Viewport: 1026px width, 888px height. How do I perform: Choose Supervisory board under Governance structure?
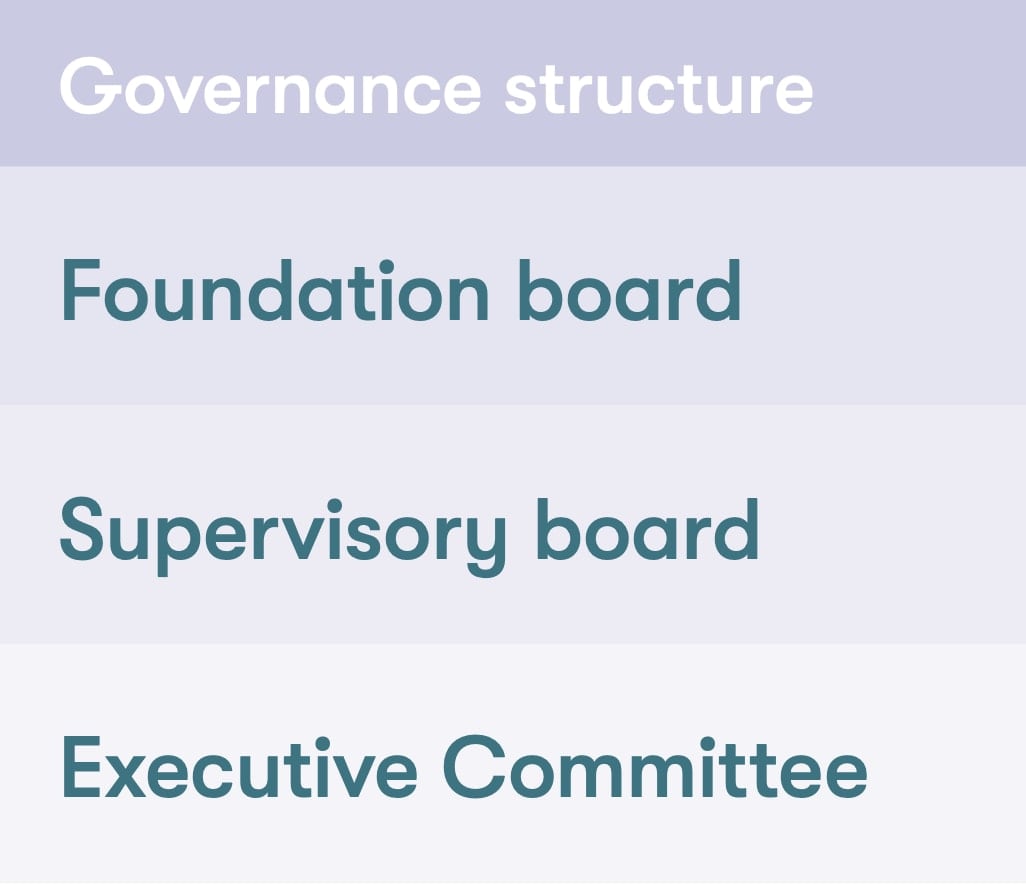pos(410,536)
